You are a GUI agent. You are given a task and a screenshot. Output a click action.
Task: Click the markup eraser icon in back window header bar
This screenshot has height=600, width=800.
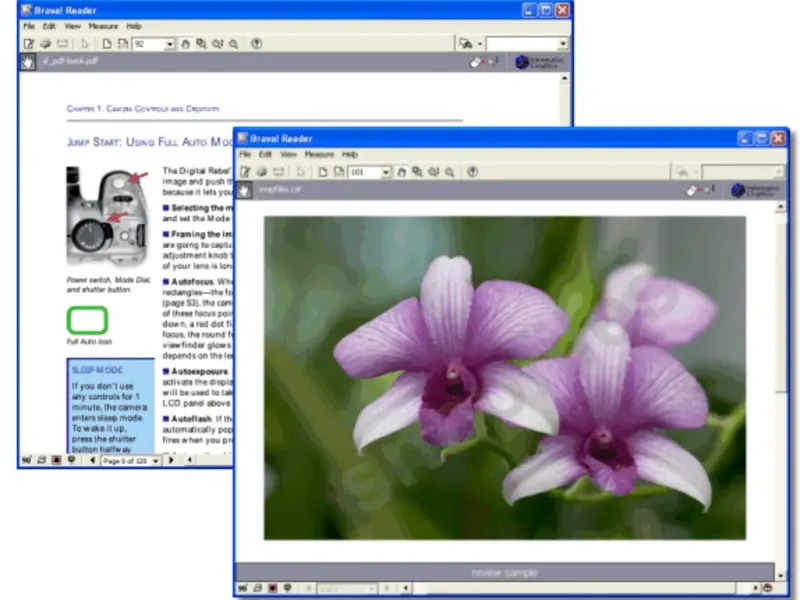[477, 62]
